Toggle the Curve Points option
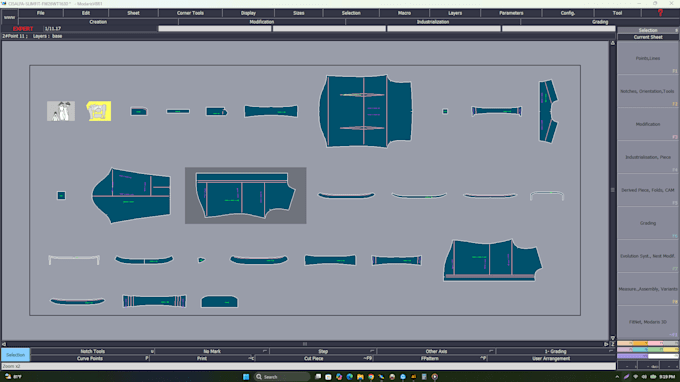This screenshot has width=680, height=382. coord(90,359)
